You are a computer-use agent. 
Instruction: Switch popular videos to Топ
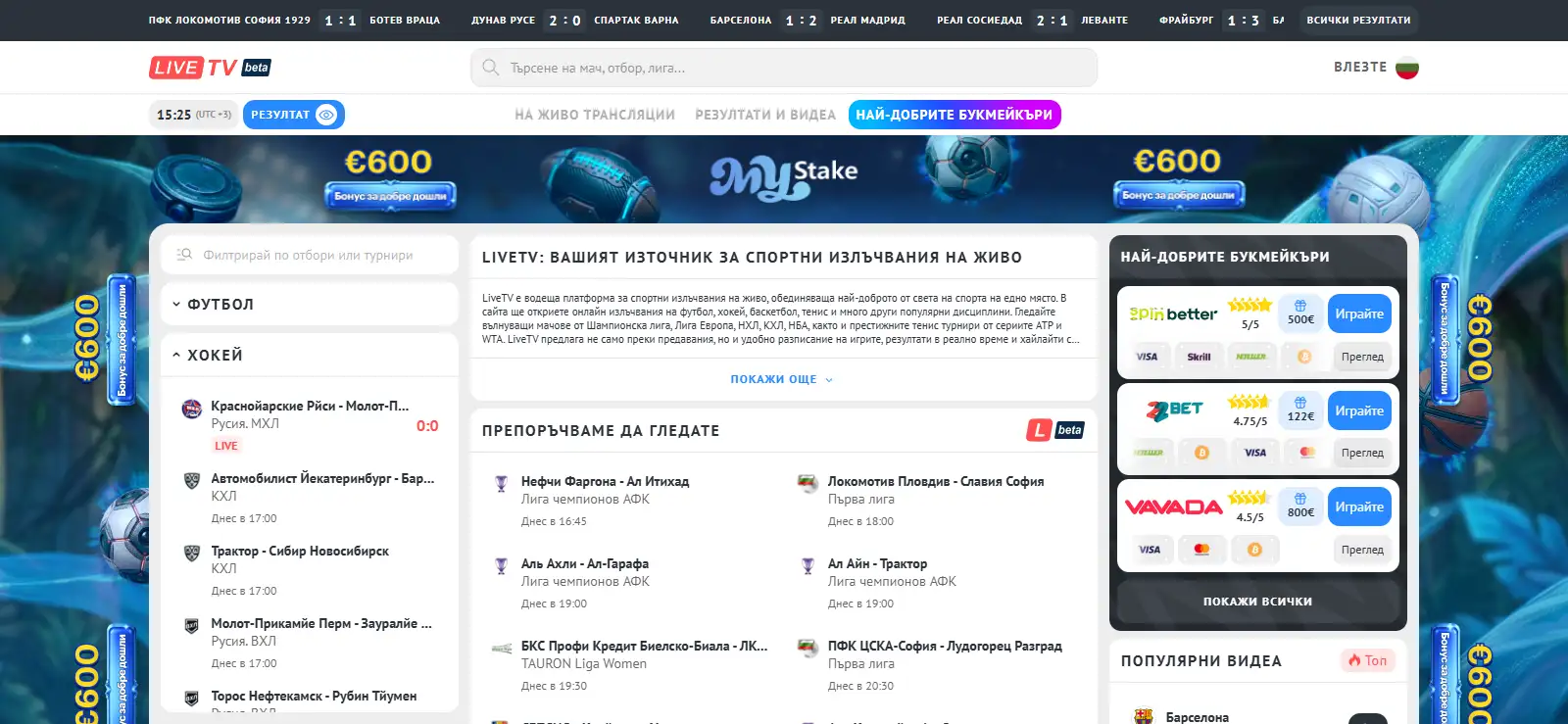click(1368, 660)
